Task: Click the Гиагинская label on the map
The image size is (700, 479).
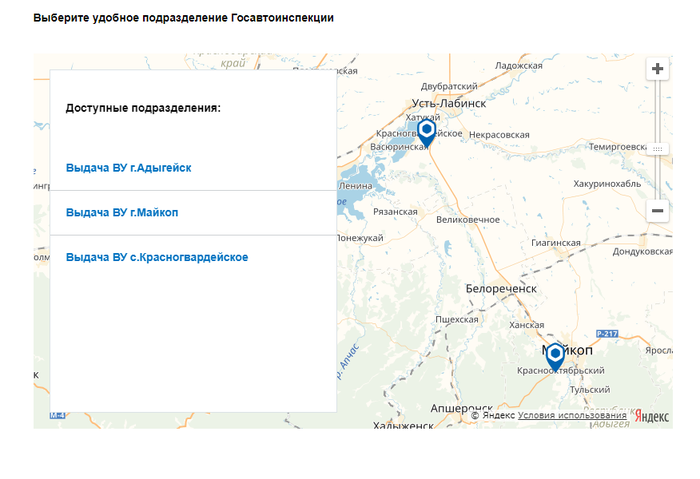Action: [556, 243]
